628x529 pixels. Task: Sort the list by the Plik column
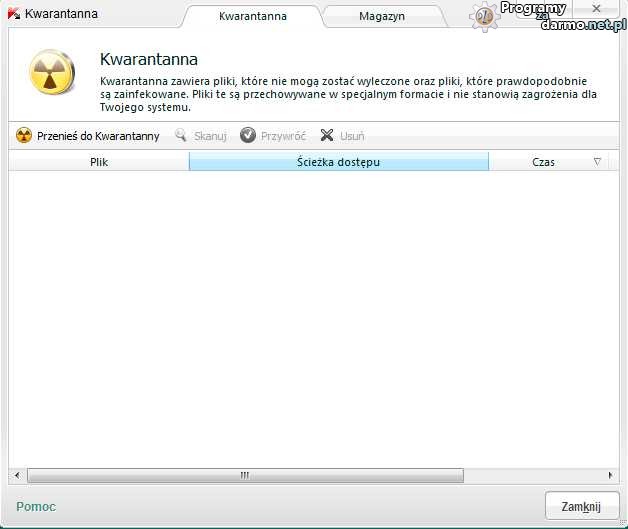click(x=99, y=161)
